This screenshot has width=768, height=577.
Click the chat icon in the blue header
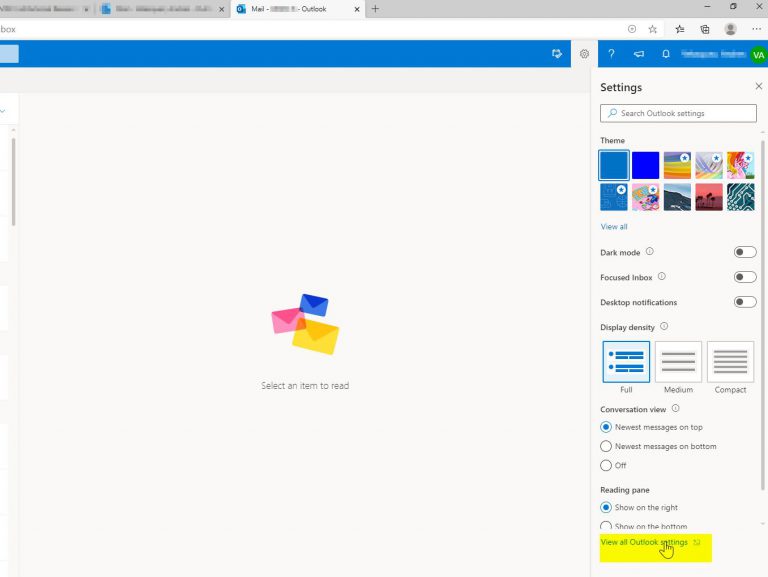(557, 54)
